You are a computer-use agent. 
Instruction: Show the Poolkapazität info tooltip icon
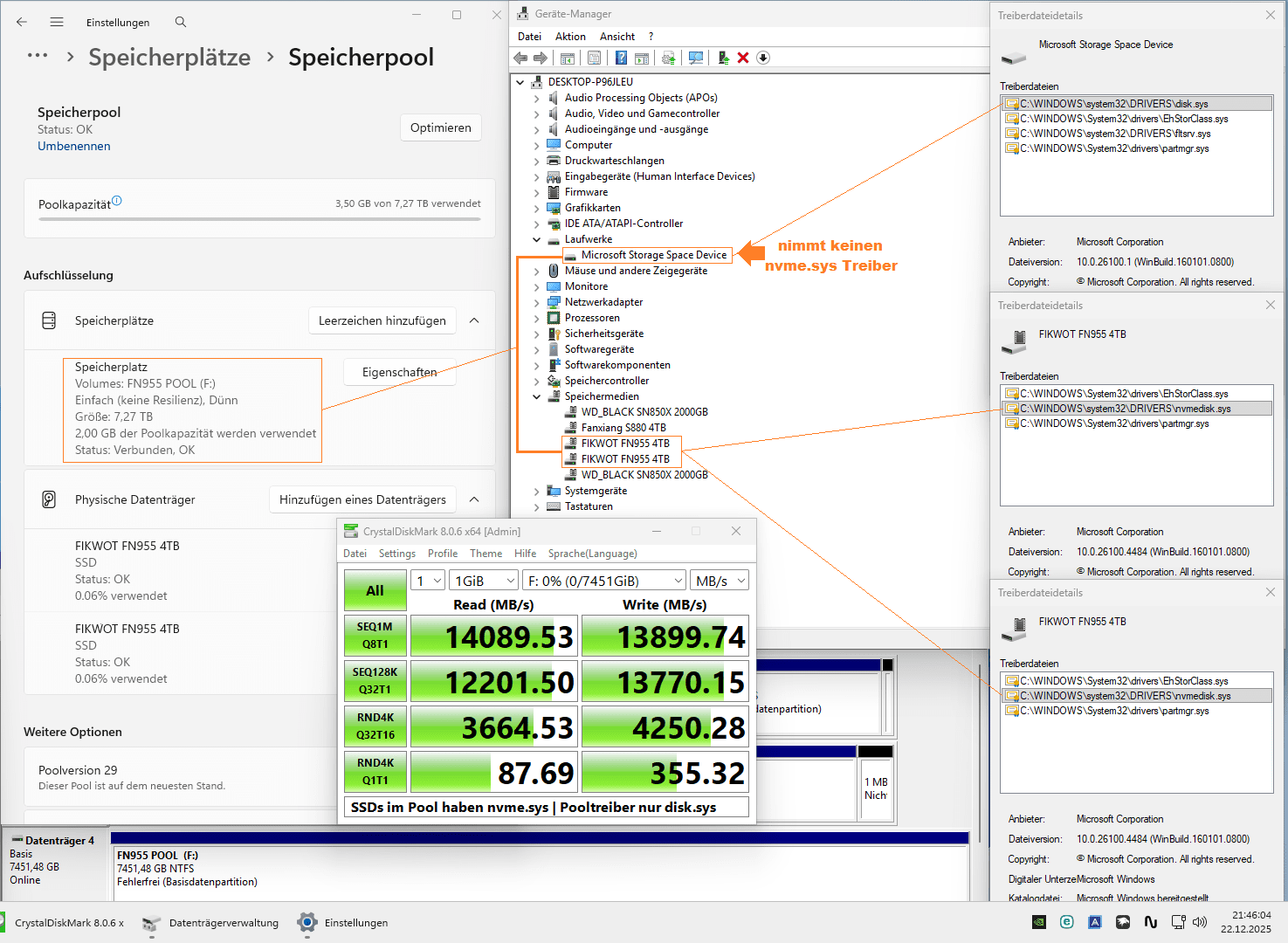pos(117,201)
